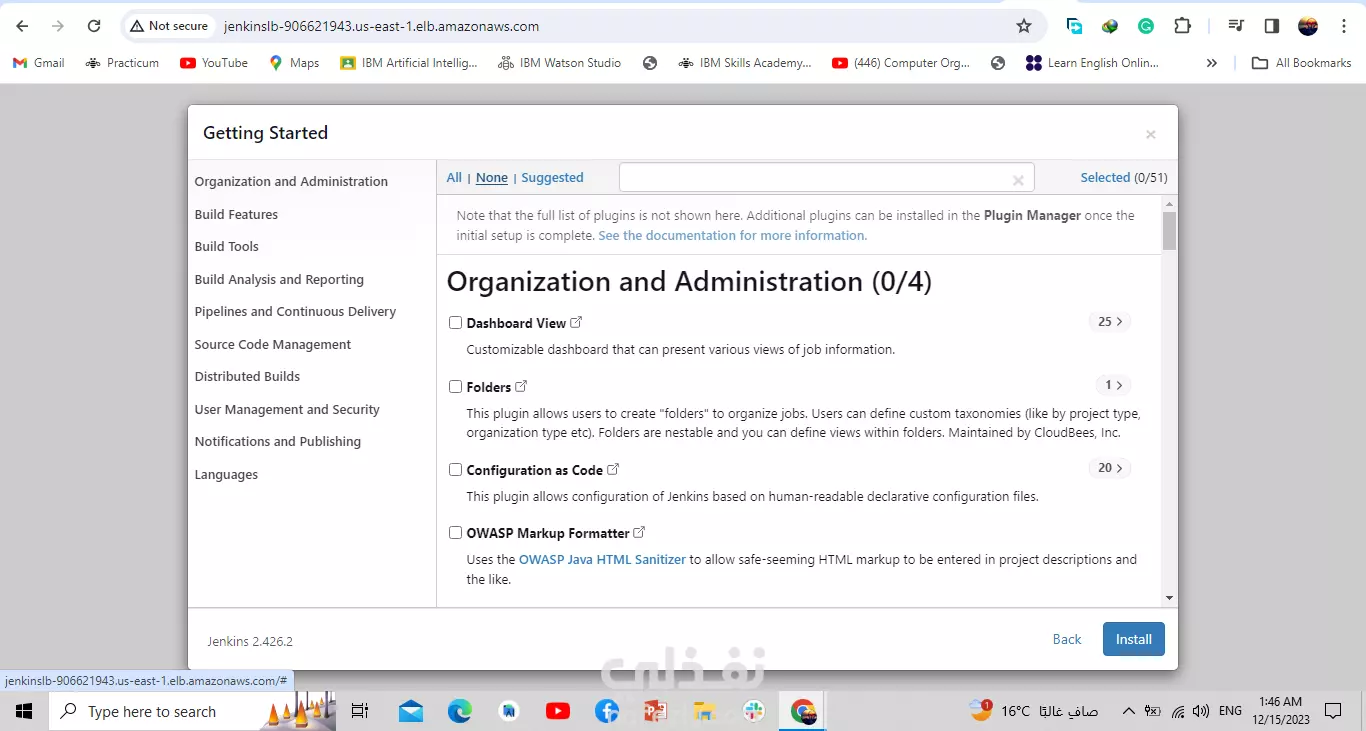1366x731 pixels.
Task: Click the Grammarly extension icon
Action: pyautogui.click(x=1145, y=26)
